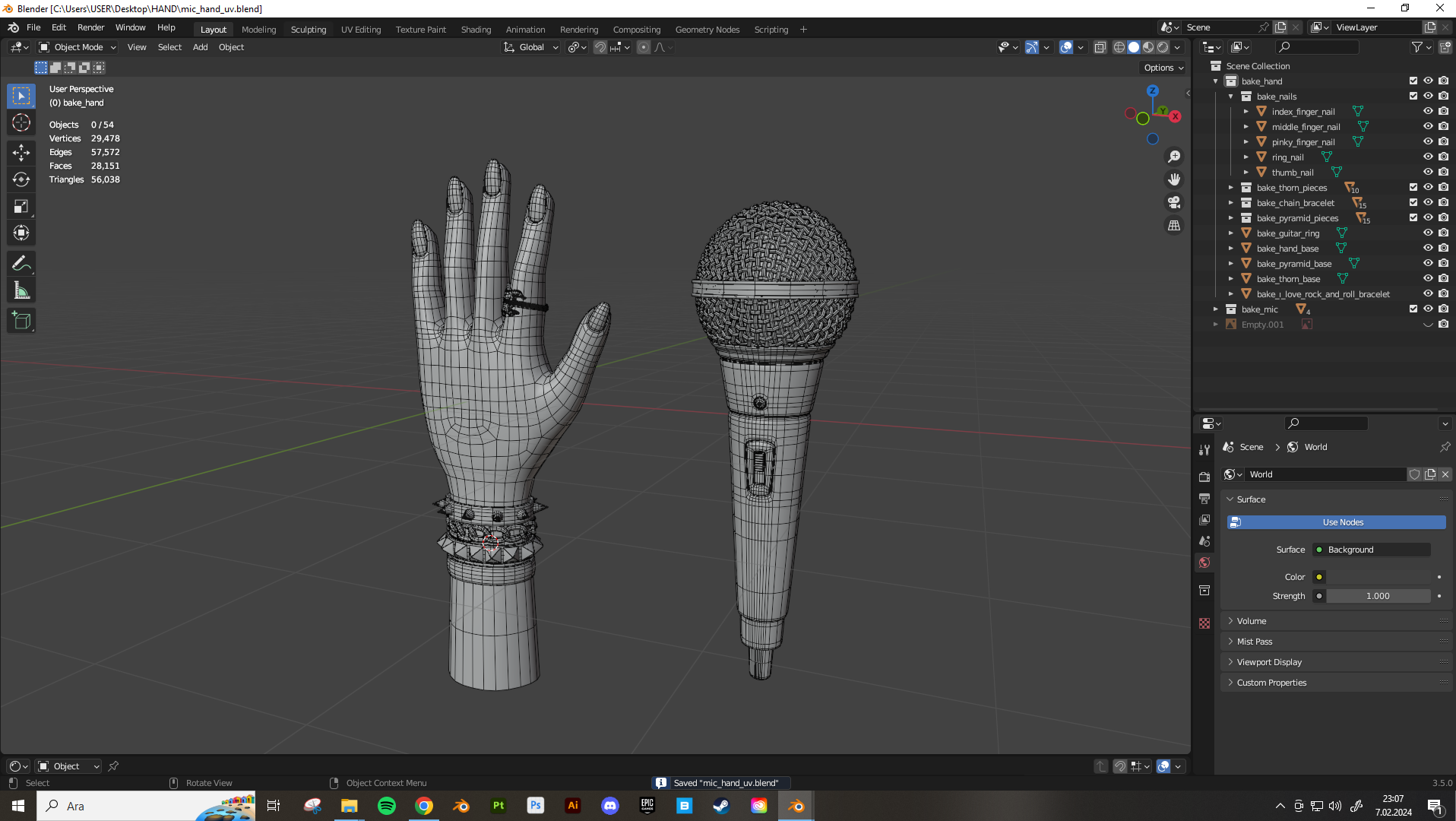Switch to the Texture Paint workspace
Viewport: 1456px width, 821px height.
pyautogui.click(x=420, y=30)
